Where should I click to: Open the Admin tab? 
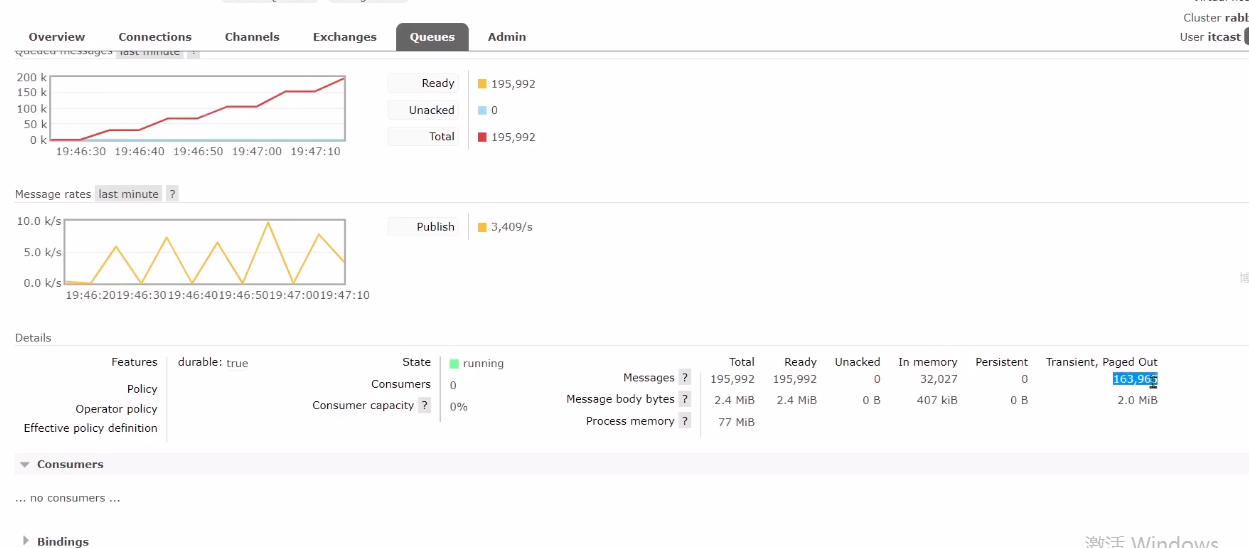pos(507,37)
